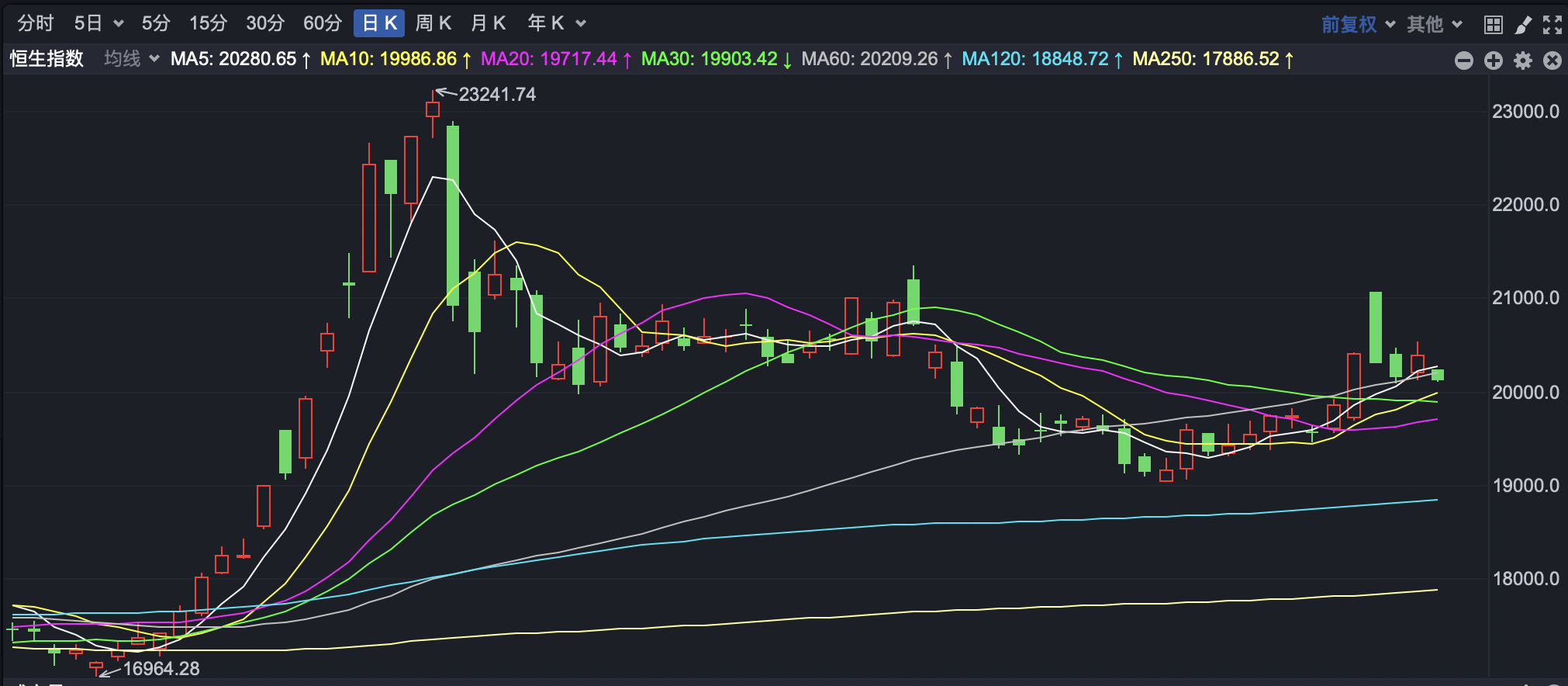The width and height of the screenshot is (1568, 686).
Task: Click the MA5: 20280.65 value
Action: coord(240,59)
